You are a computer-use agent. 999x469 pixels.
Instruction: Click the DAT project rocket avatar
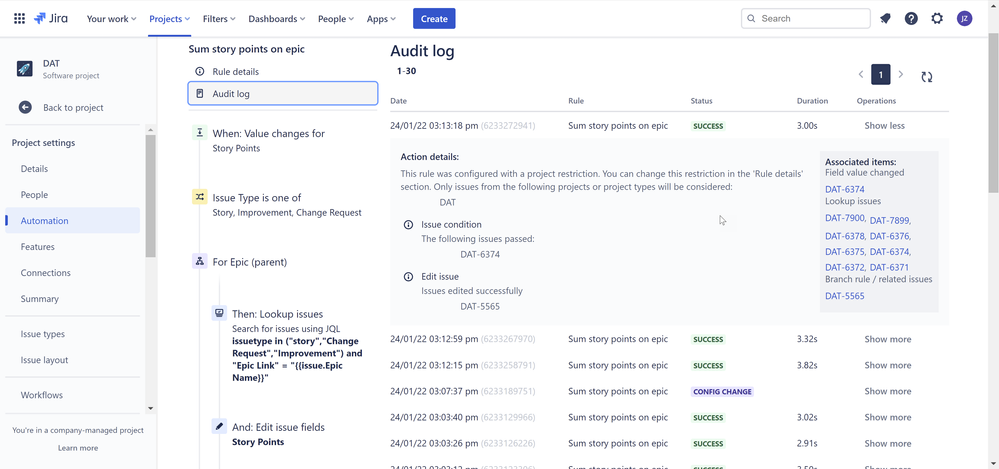[25, 69]
